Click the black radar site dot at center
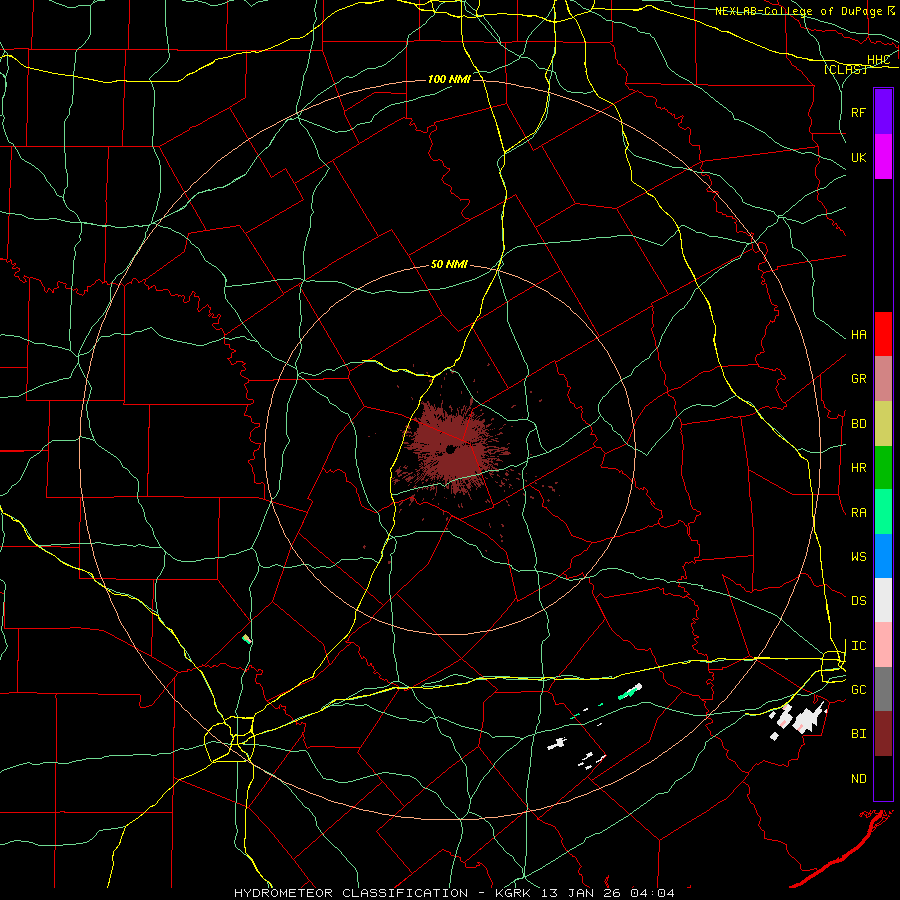 coord(451,449)
